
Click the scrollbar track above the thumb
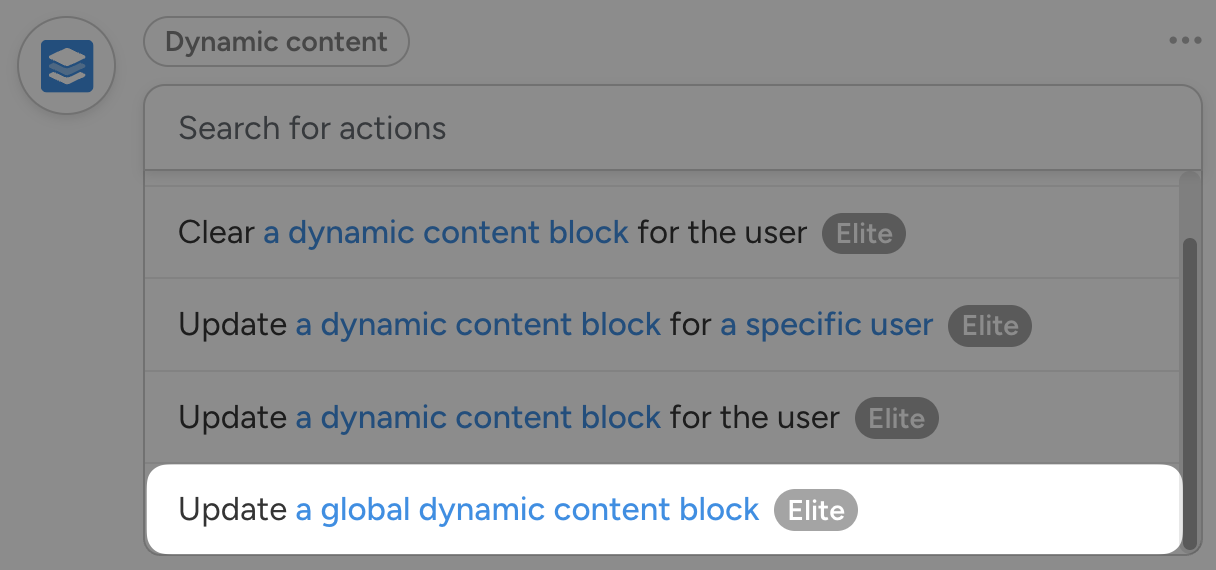click(x=1190, y=205)
